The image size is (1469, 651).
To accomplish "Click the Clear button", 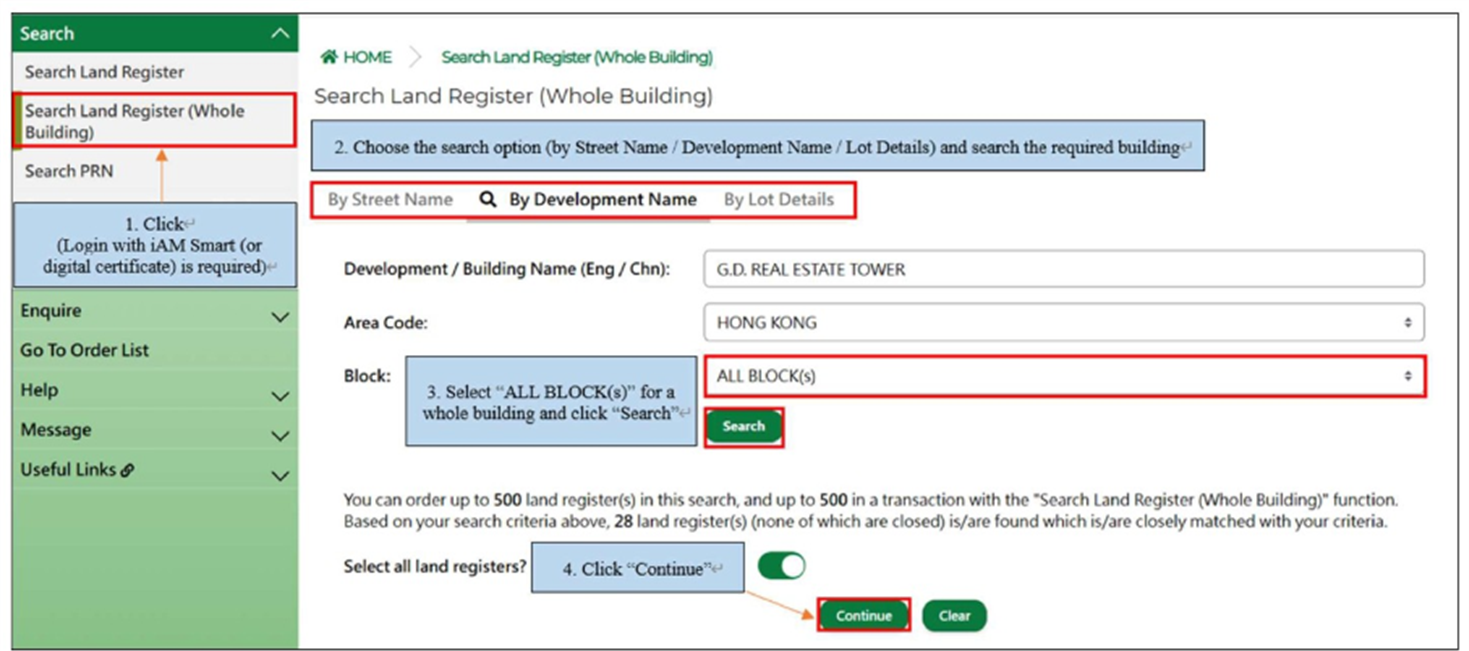I will [x=954, y=615].
